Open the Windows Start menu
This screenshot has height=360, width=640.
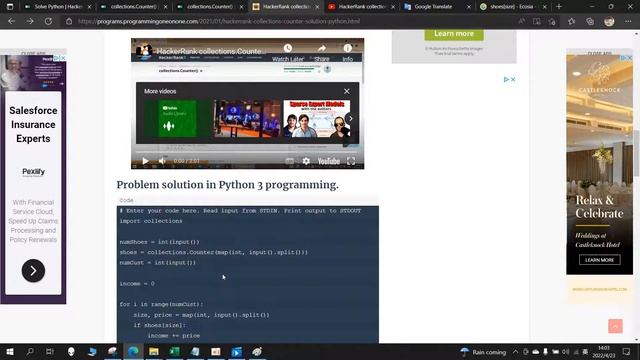click(x=10, y=351)
